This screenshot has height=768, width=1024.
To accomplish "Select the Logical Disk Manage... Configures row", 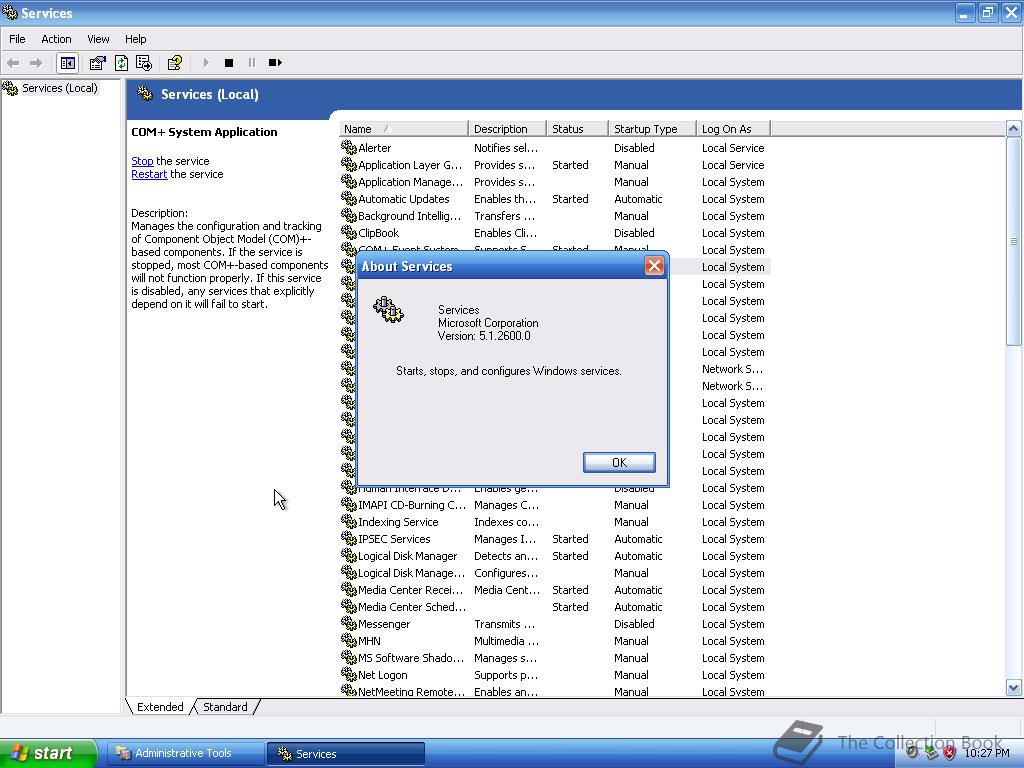I will click(555, 573).
